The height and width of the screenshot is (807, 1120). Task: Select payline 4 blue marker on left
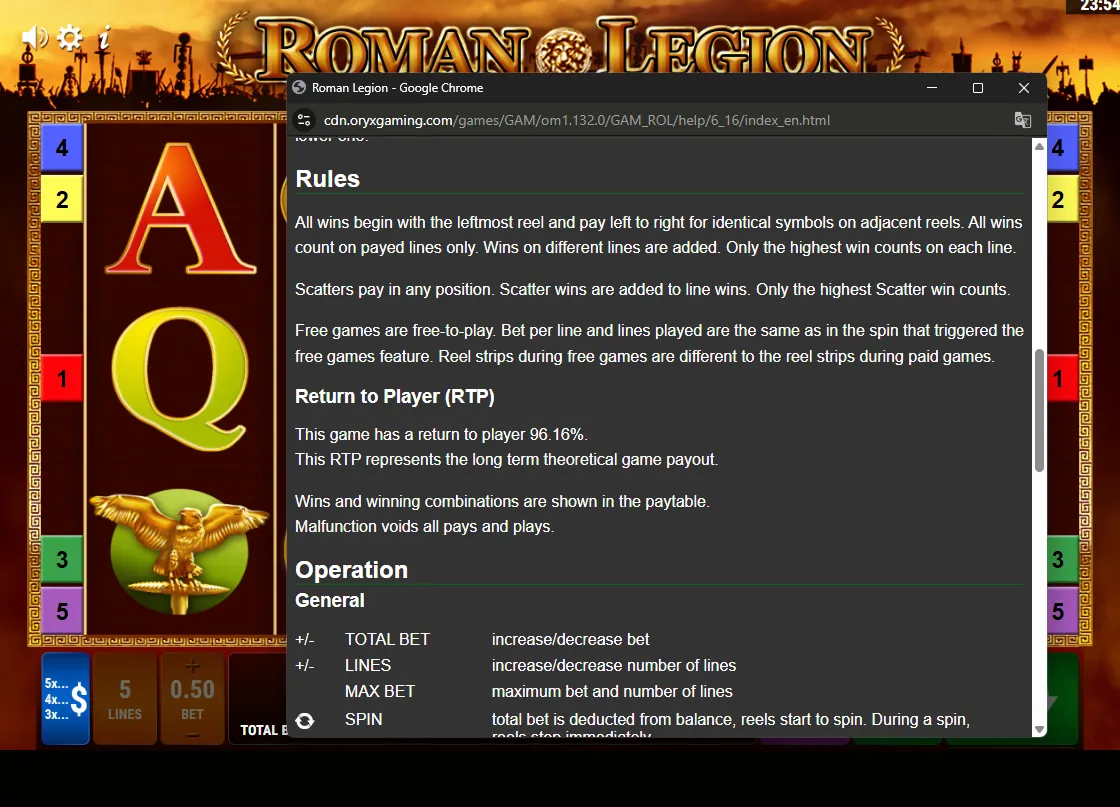(x=62, y=148)
